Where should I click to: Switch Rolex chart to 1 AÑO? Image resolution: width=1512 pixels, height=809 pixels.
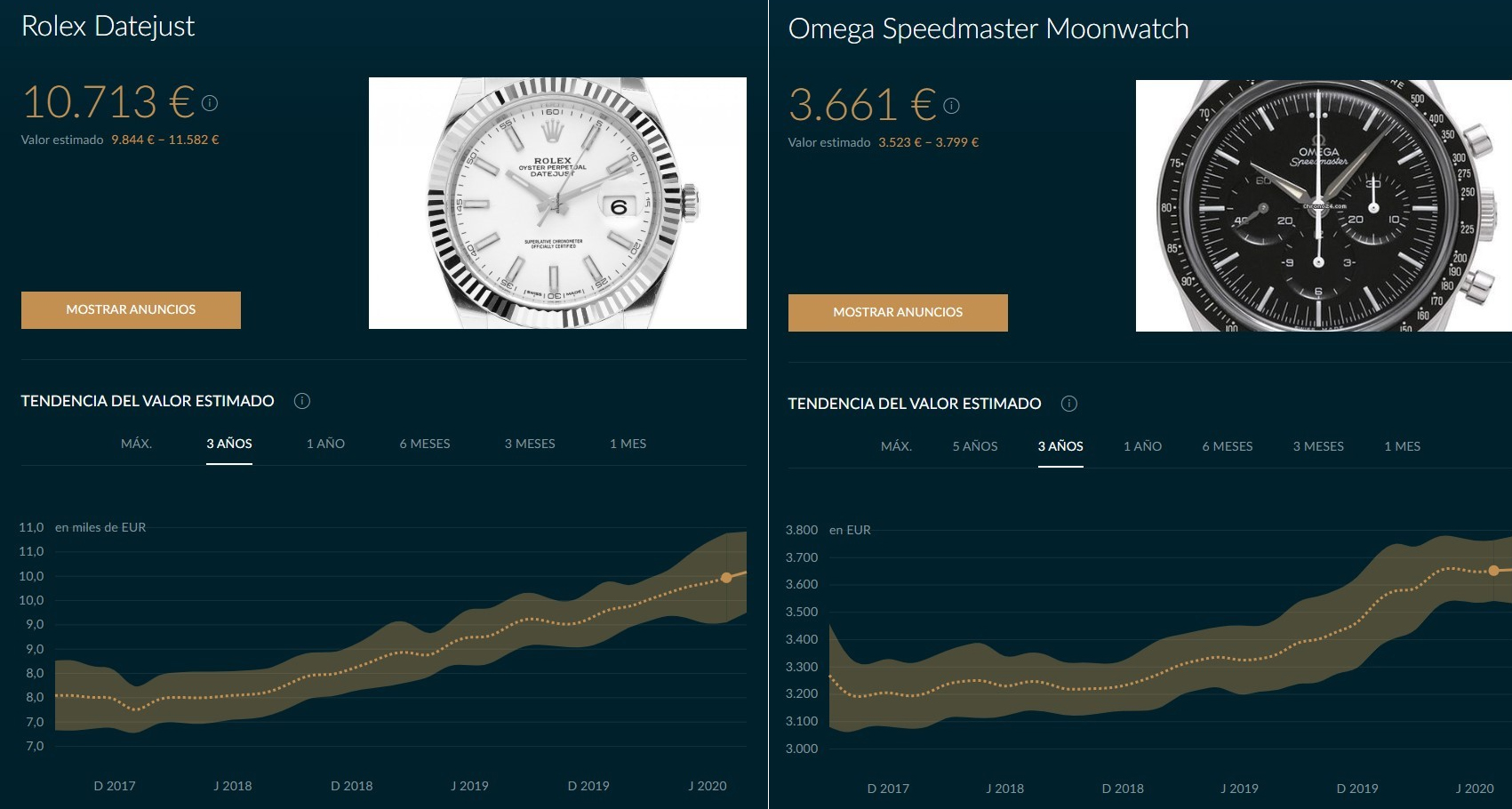point(325,444)
